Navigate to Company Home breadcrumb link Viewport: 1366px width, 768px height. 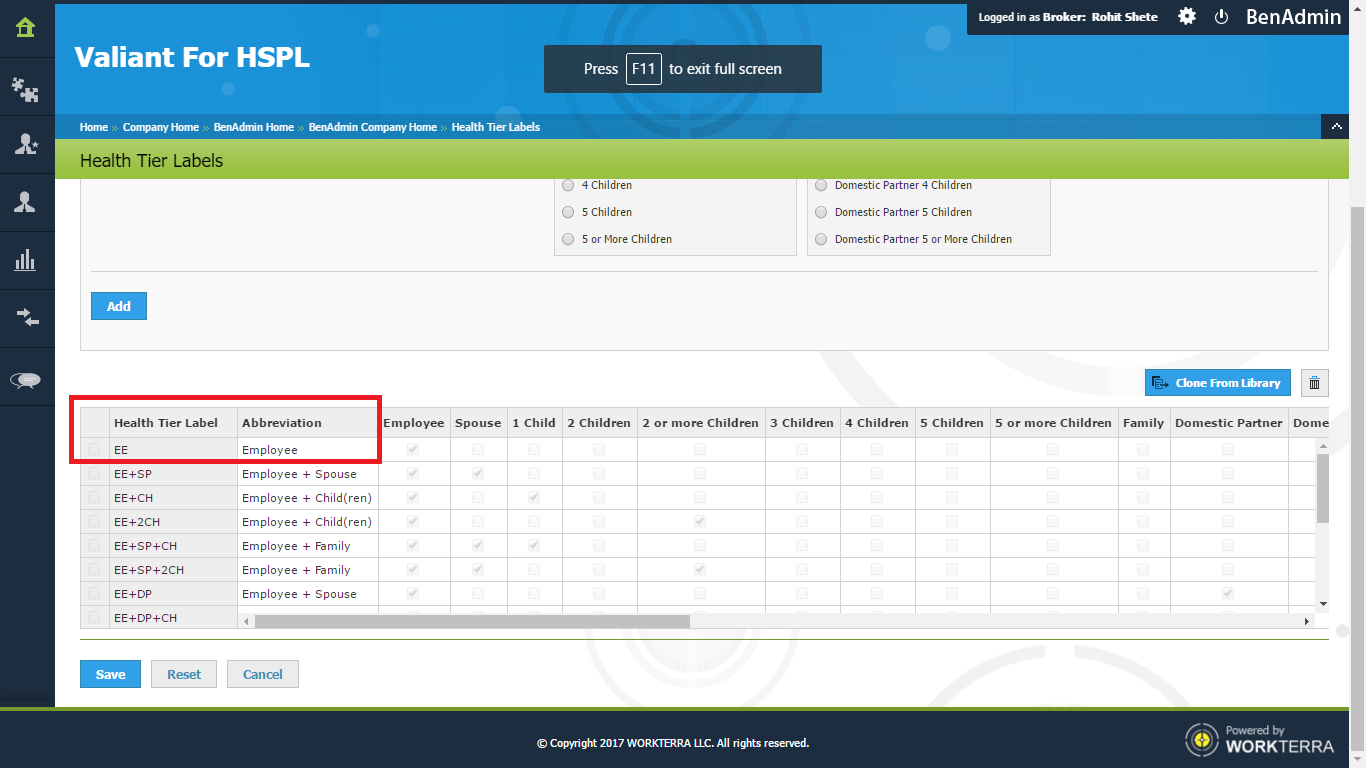point(160,127)
